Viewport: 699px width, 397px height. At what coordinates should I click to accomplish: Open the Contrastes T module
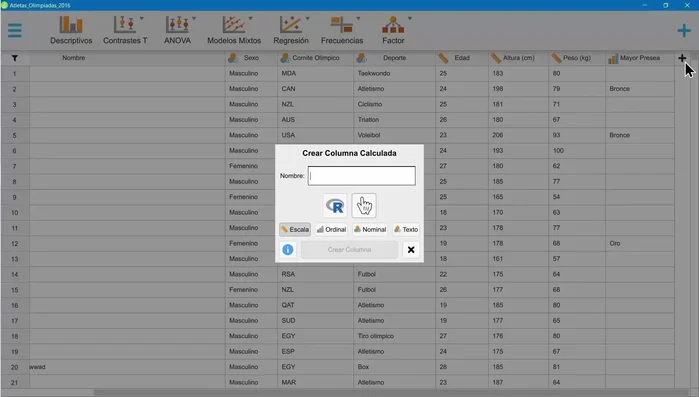125,30
